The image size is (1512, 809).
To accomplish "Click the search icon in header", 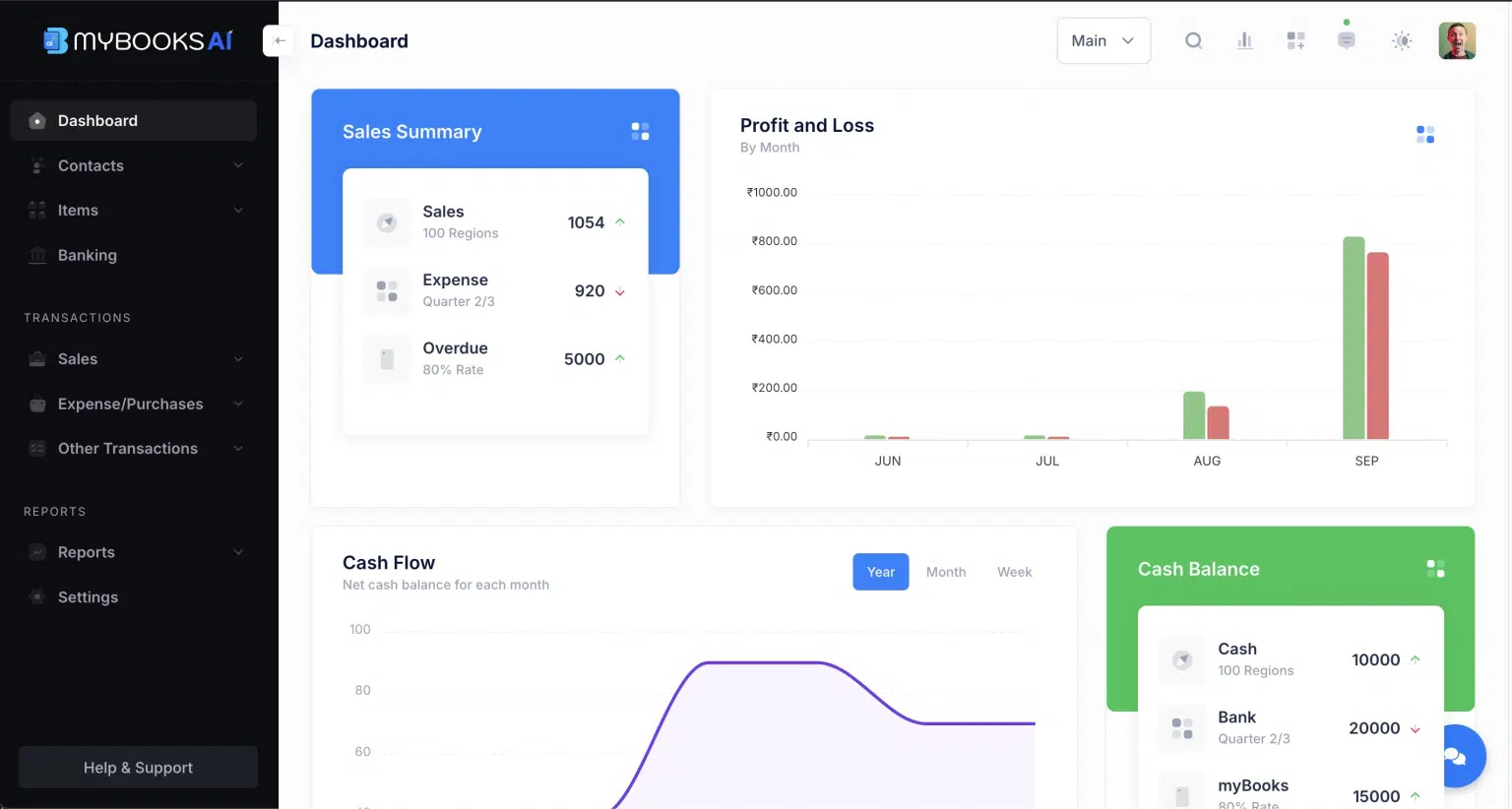I will coord(1193,40).
